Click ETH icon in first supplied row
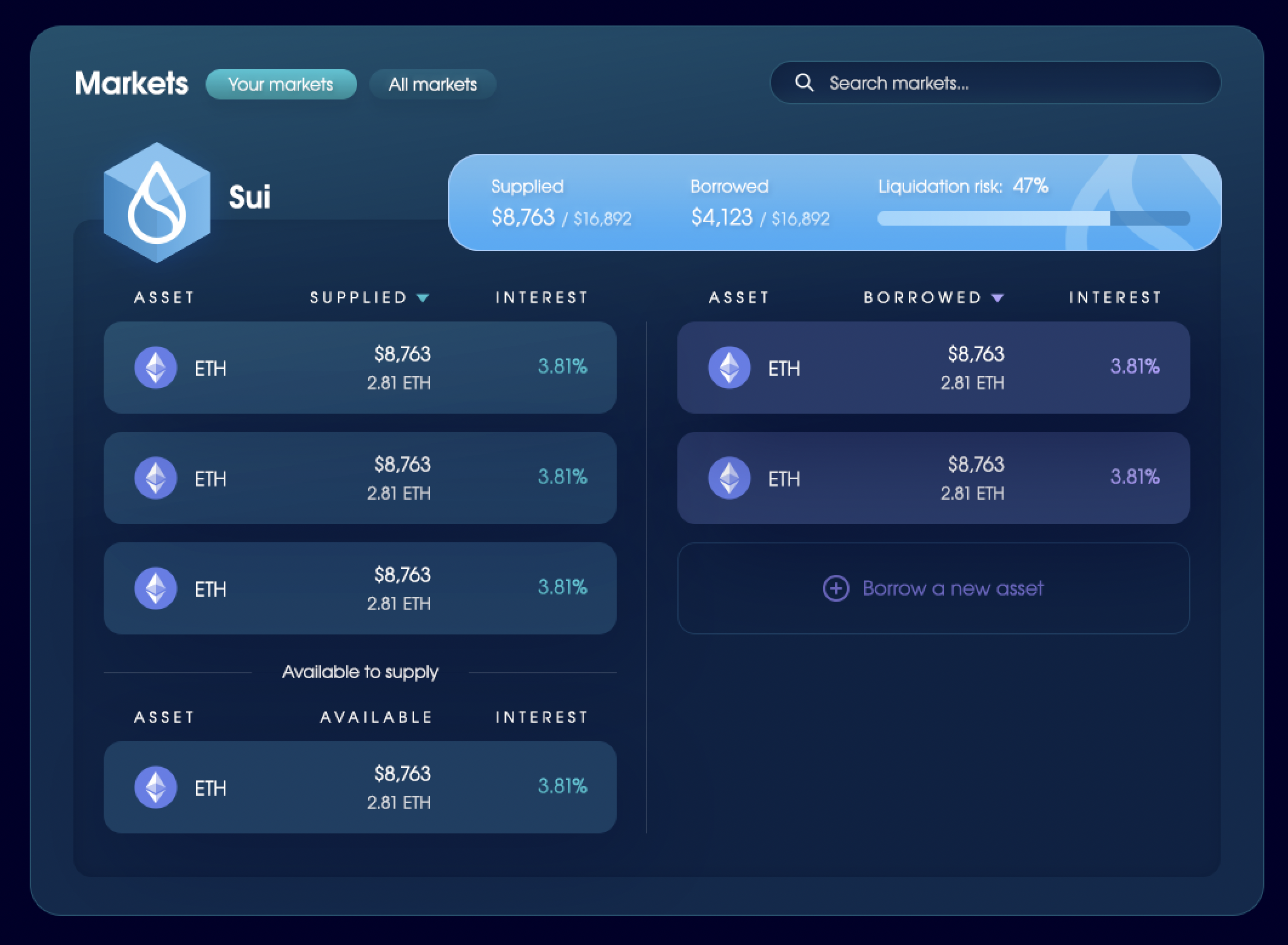1288x945 pixels. (156, 368)
